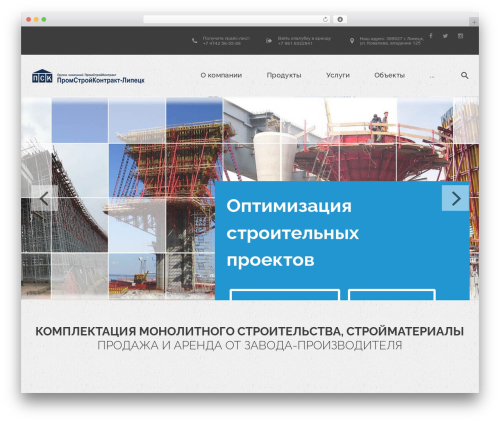Click the address map pin icon

pos(352,41)
